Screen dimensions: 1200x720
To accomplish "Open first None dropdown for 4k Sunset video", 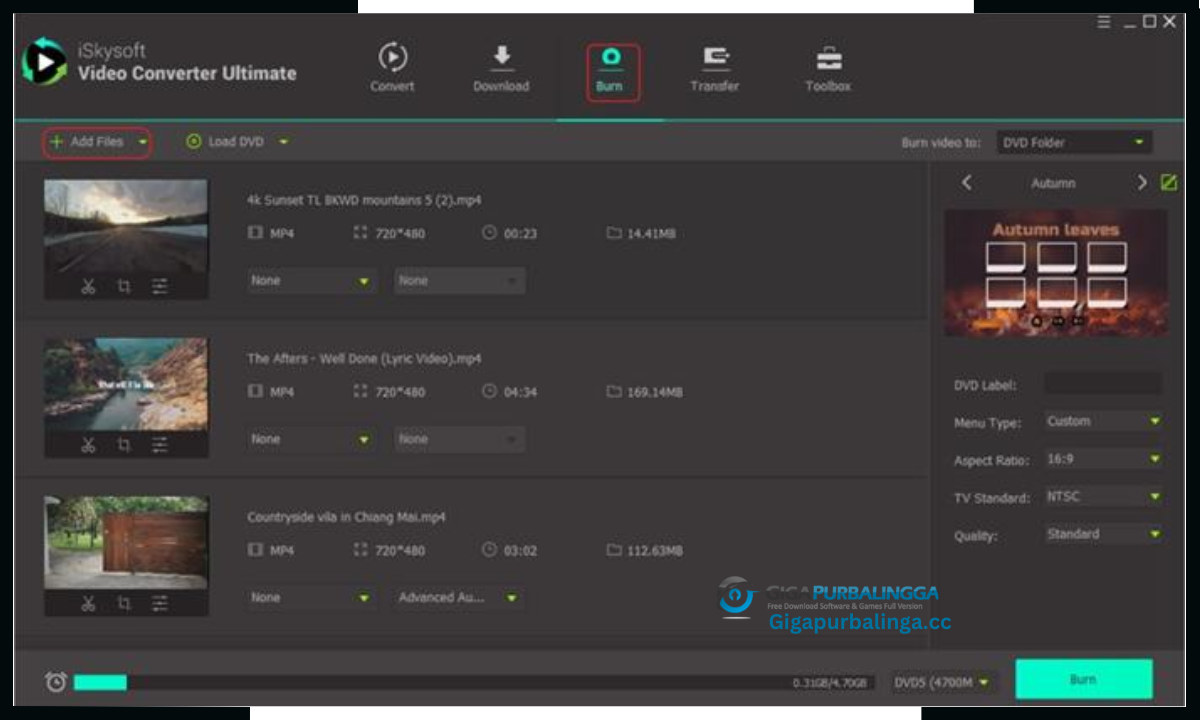I will [x=311, y=281].
